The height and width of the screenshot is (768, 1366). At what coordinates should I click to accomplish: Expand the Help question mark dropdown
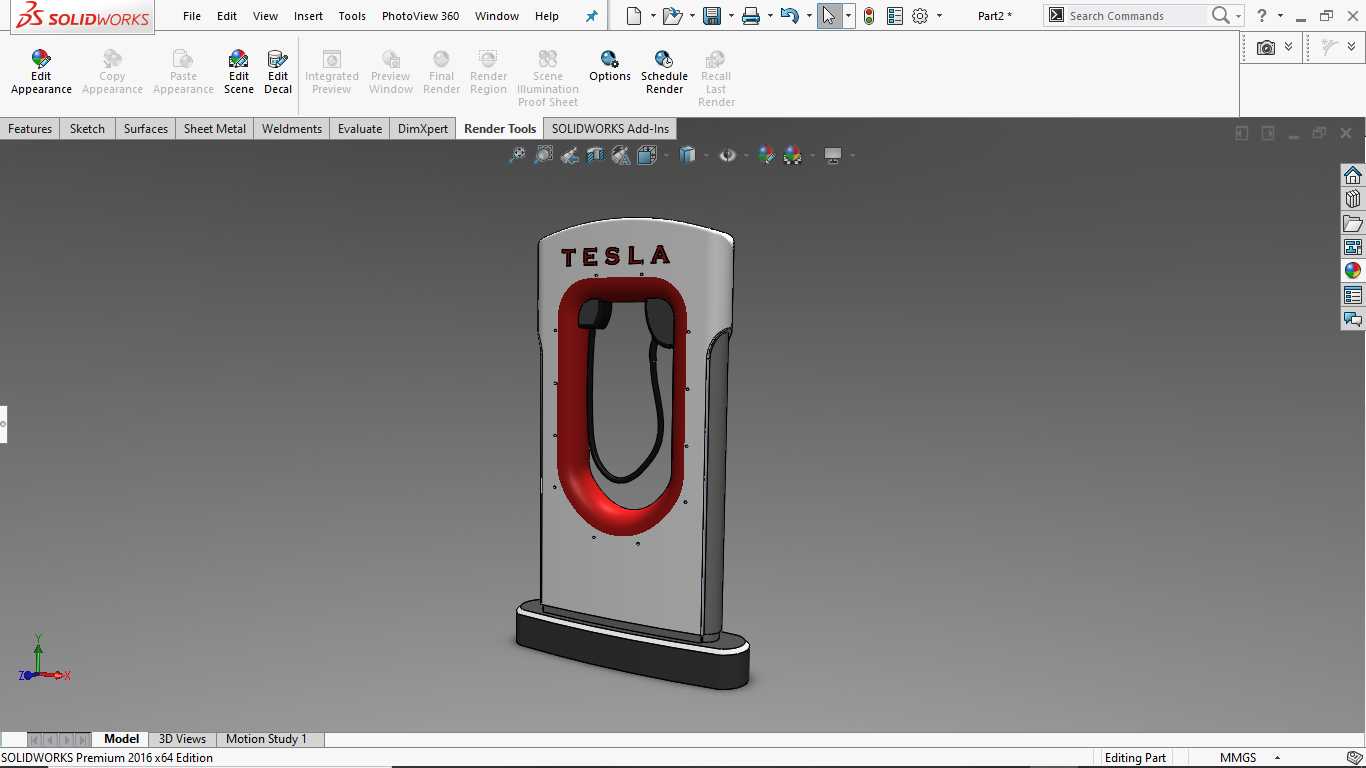1280,16
